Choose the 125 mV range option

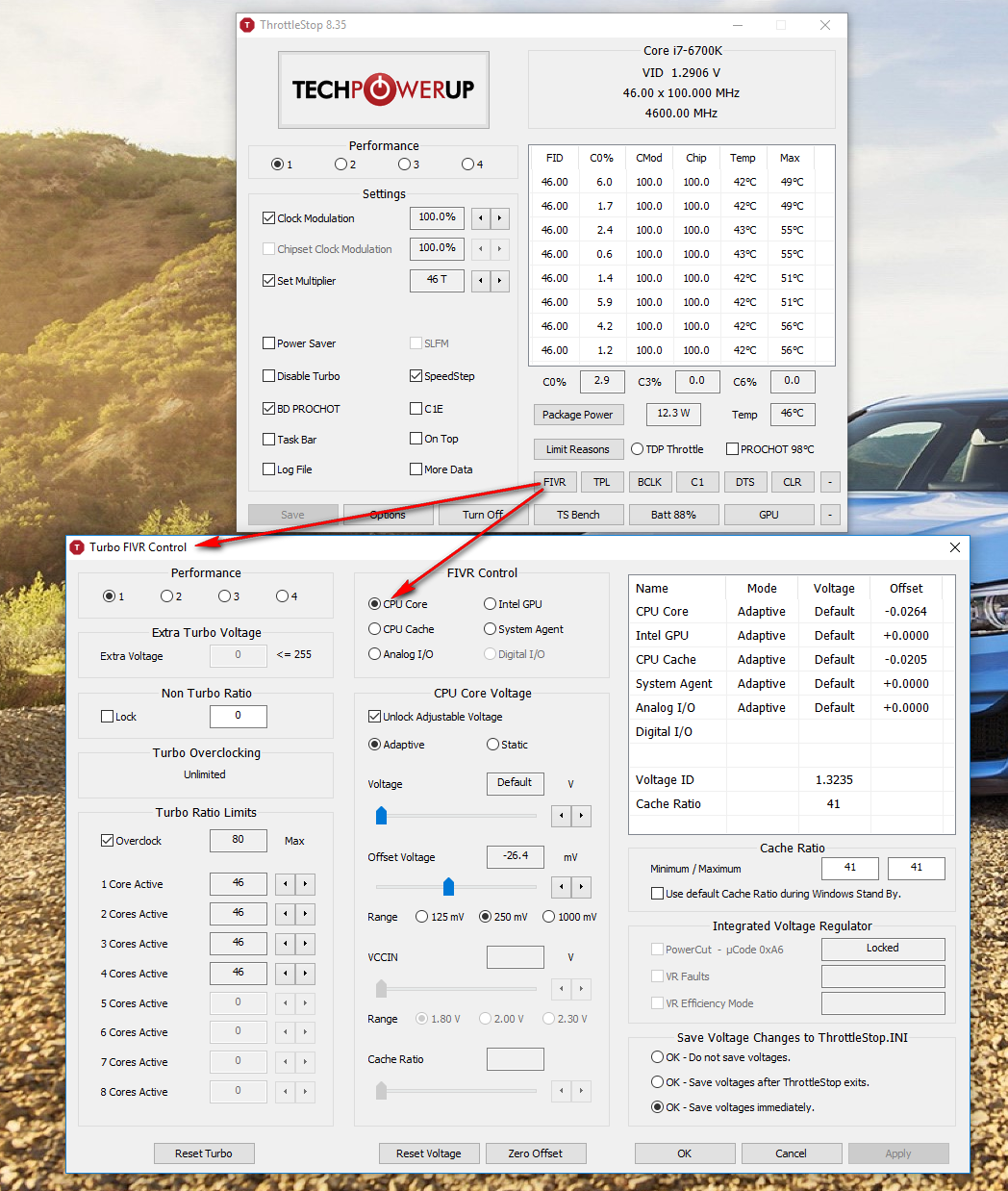[422, 917]
